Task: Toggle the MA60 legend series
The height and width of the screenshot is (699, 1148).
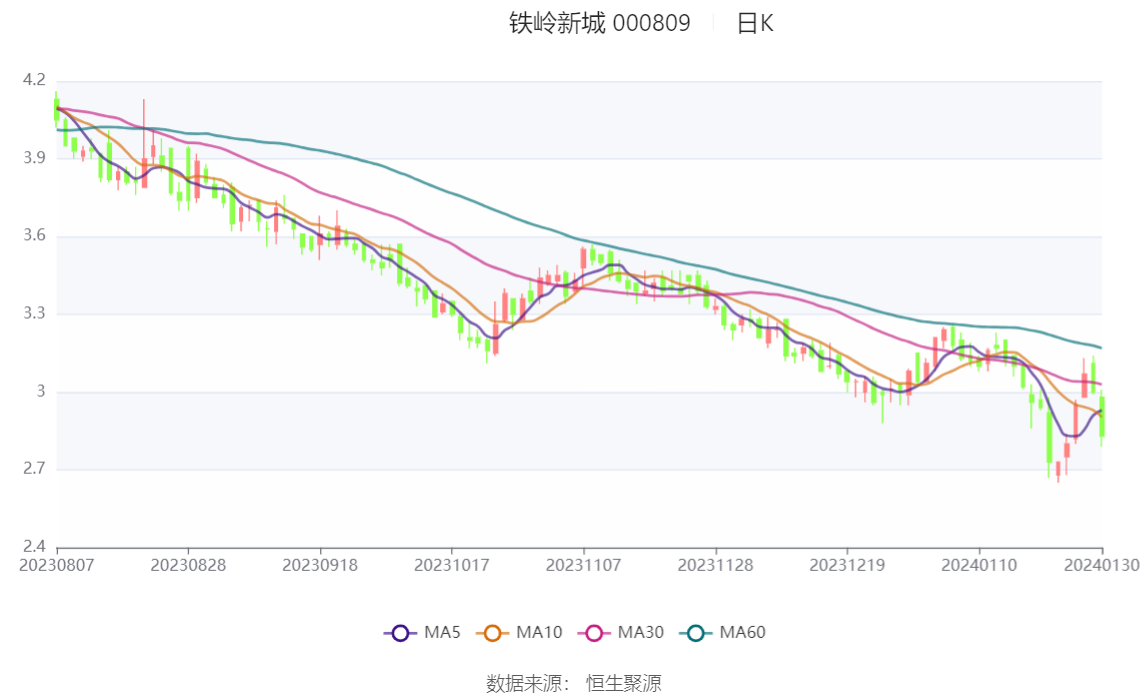Action: (723, 632)
